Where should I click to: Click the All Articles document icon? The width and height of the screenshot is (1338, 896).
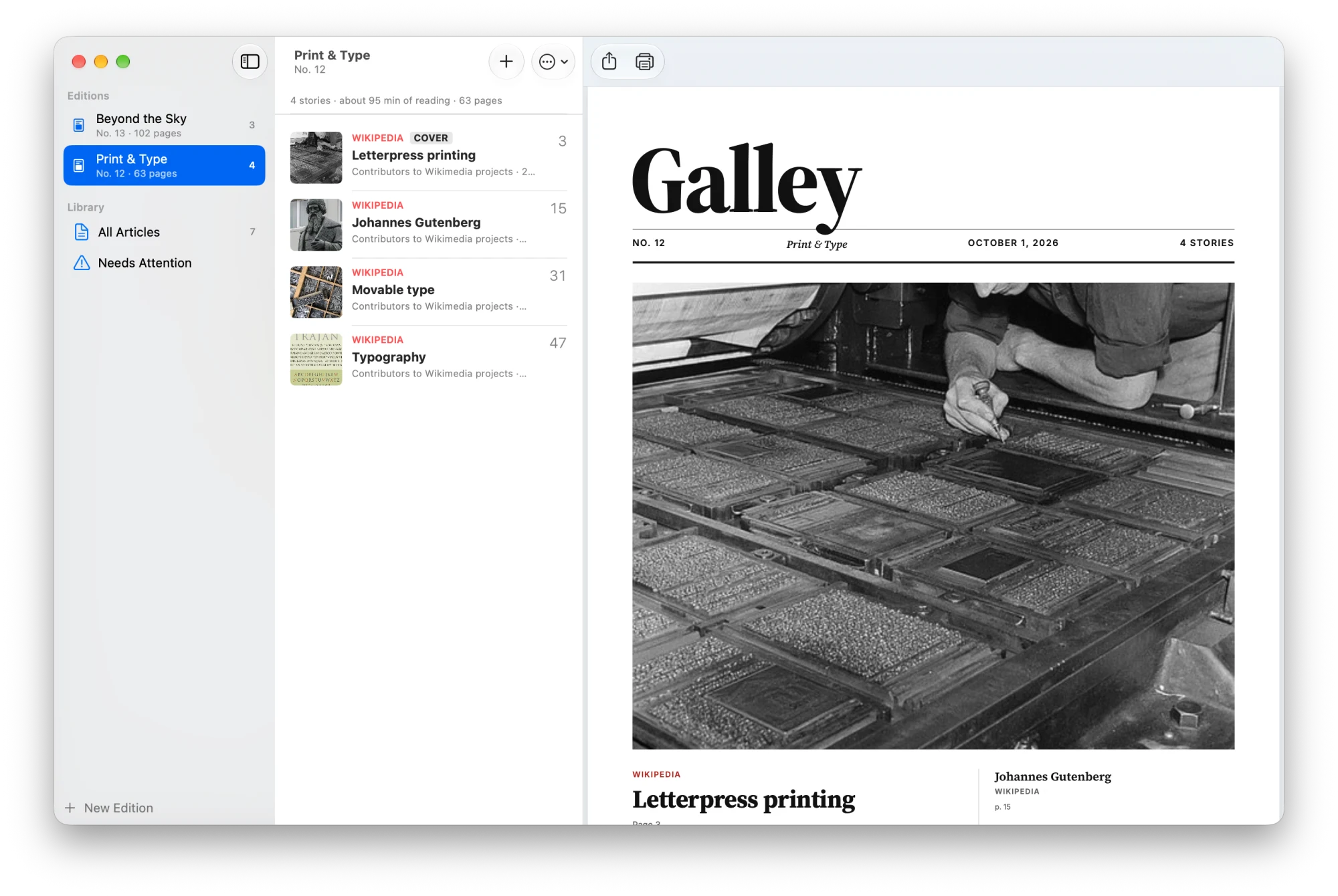[x=82, y=232]
